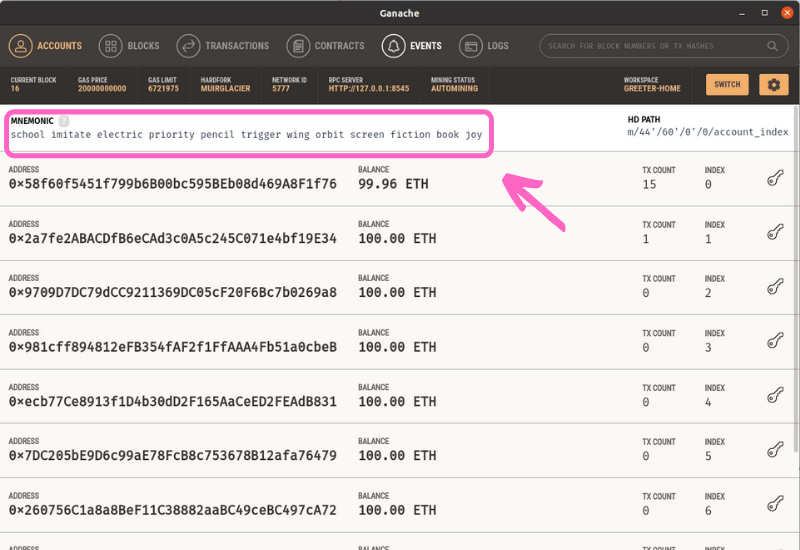Click the GREETER-HOME workspace name
The image size is (800, 550).
click(652, 89)
